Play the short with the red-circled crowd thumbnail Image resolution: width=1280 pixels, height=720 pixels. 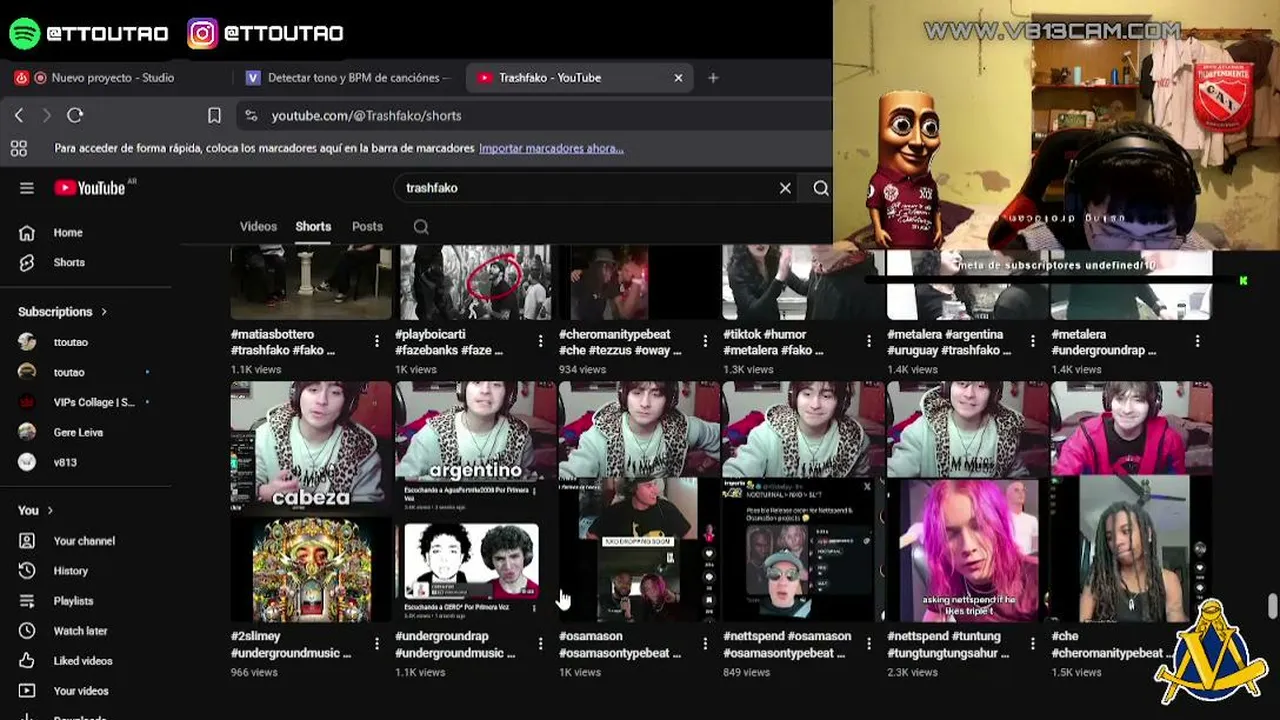tap(475, 283)
